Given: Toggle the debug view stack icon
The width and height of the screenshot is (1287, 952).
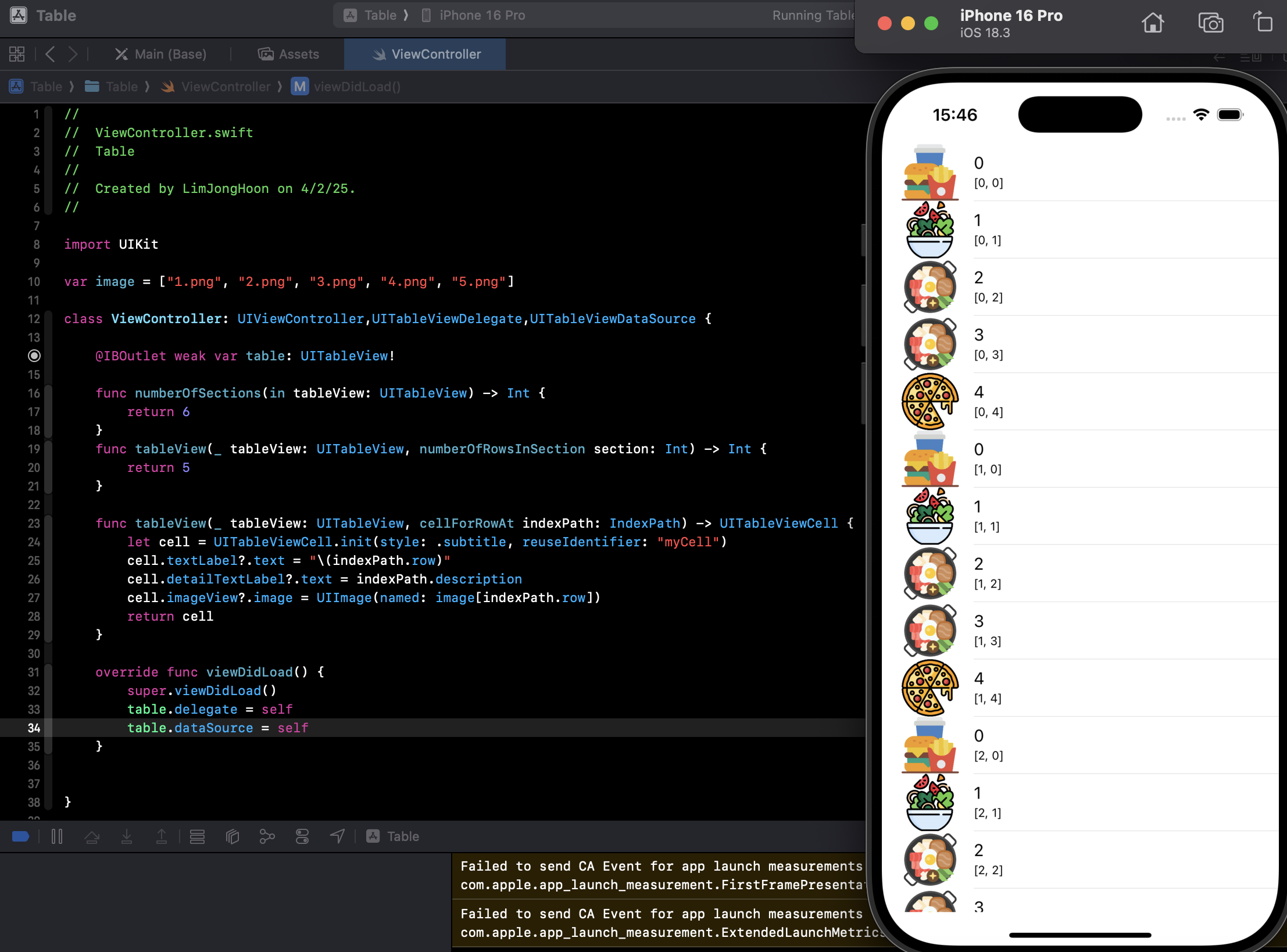Looking at the screenshot, I should pos(197,836).
